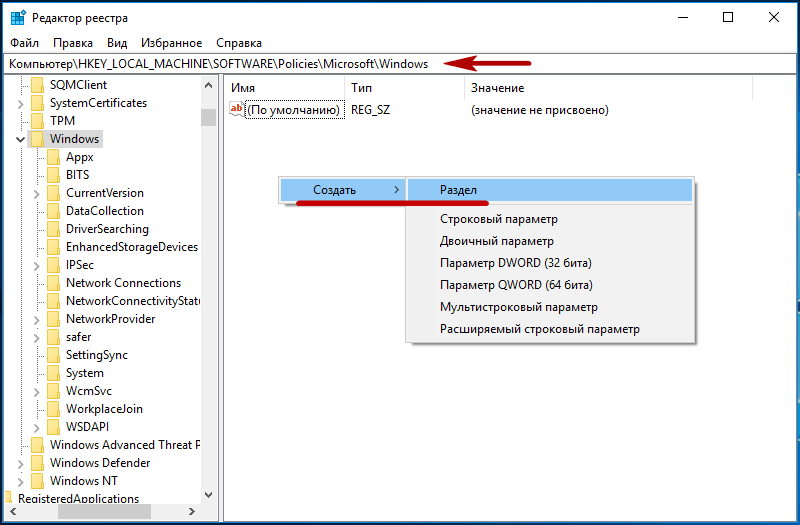
Task: Click the tree scroll down arrow
Action: (208, 494)
